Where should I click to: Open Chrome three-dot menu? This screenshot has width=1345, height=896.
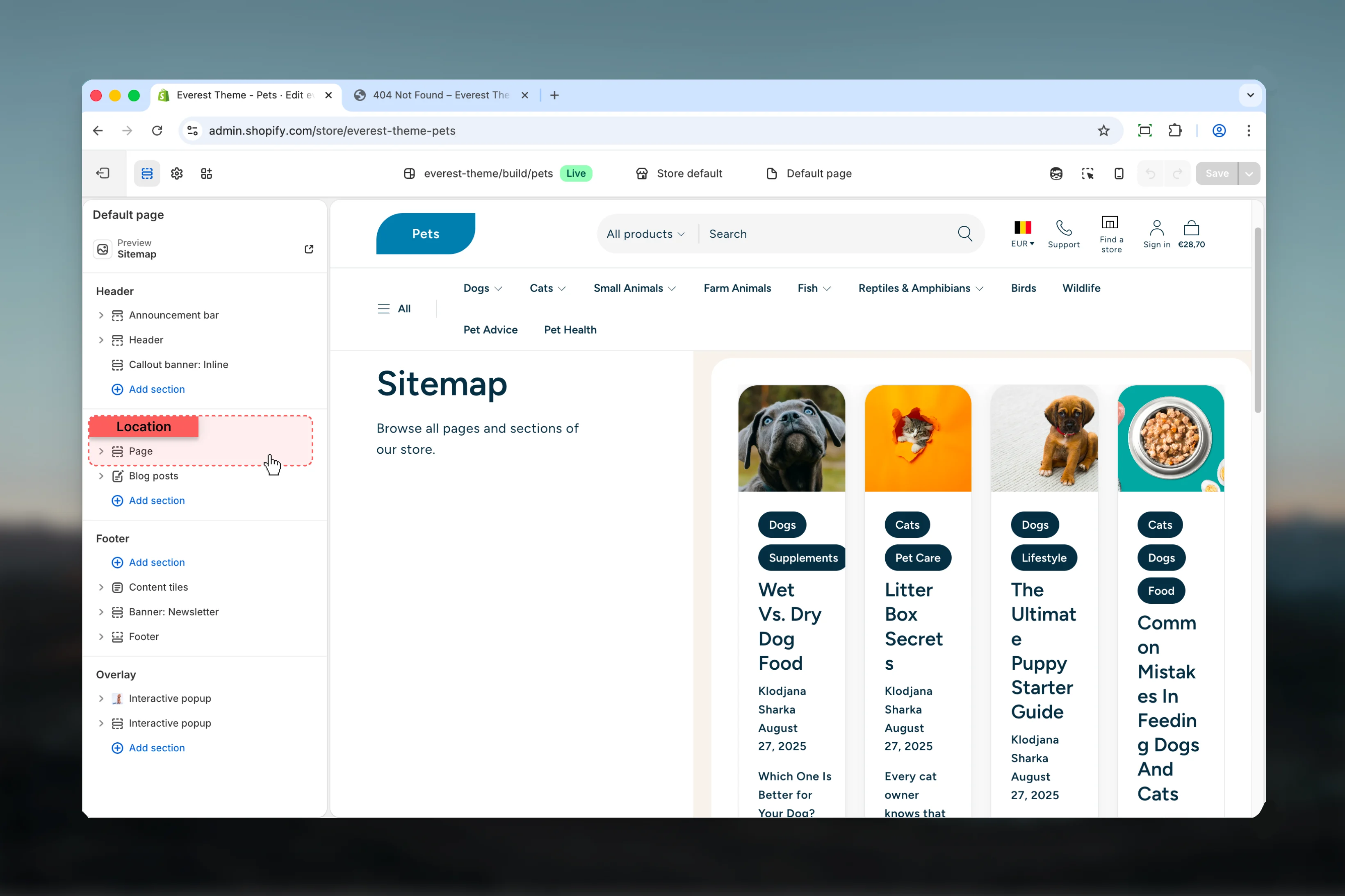[1248, 130]
